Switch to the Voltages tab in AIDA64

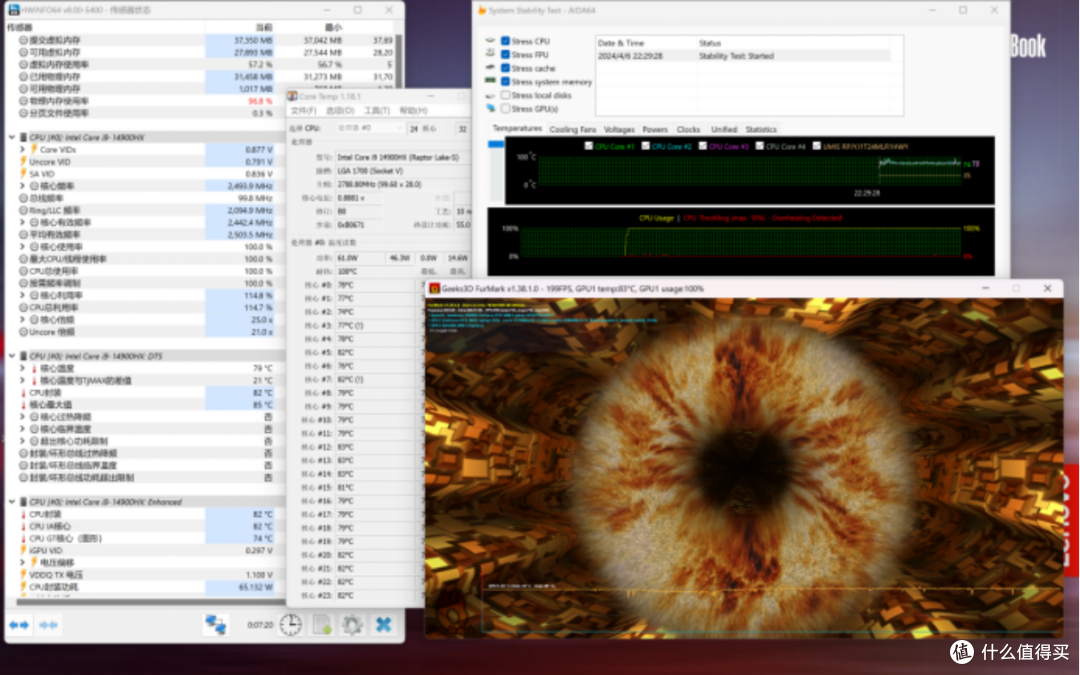click(x=619, y=129)
